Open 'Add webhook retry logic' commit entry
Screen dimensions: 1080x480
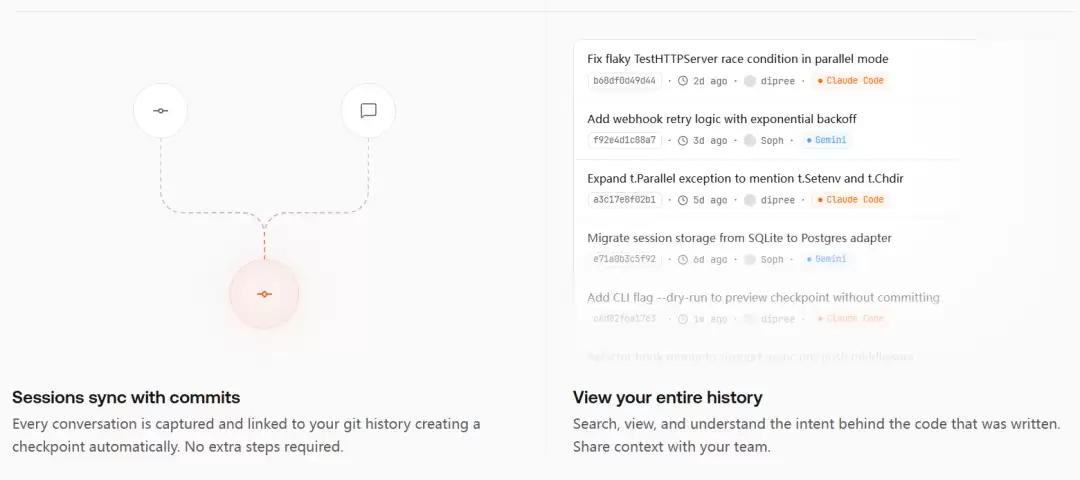(x=721, y=119)
